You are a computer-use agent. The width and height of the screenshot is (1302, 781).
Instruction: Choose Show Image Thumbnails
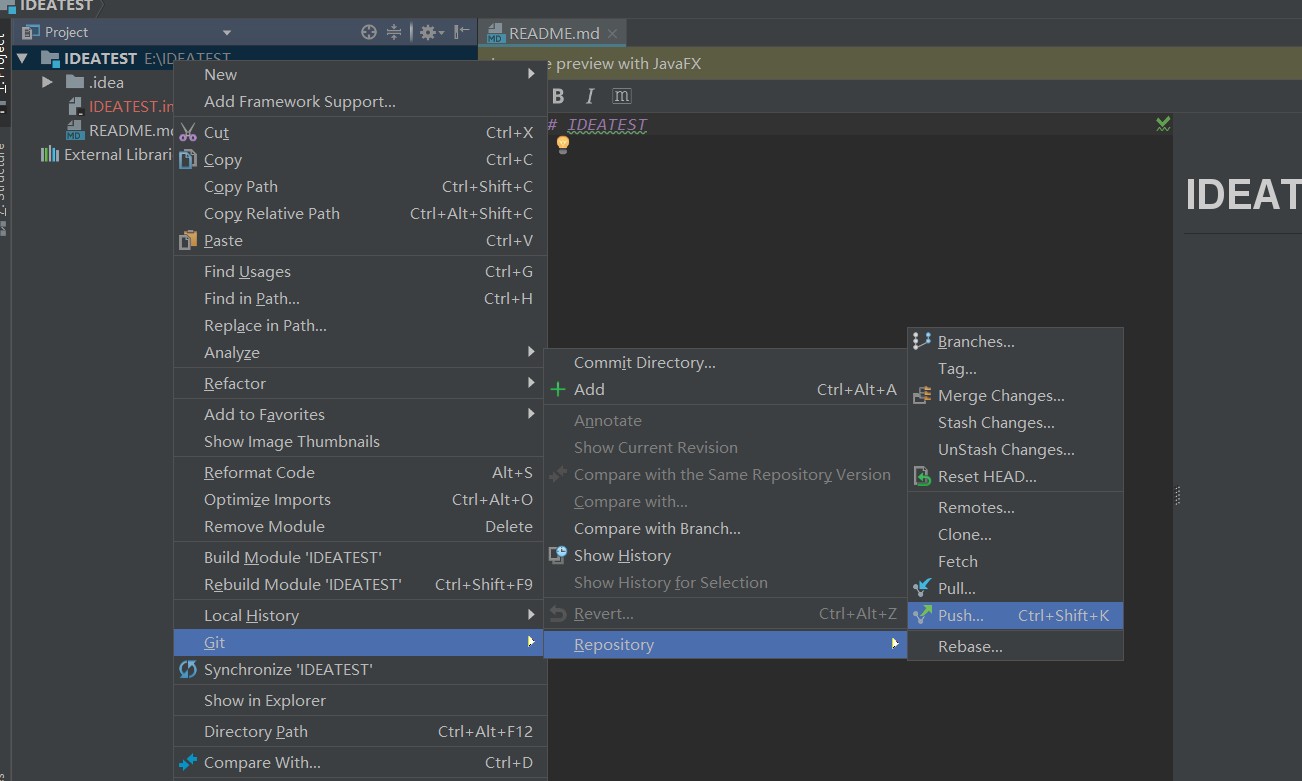[360, 441]
